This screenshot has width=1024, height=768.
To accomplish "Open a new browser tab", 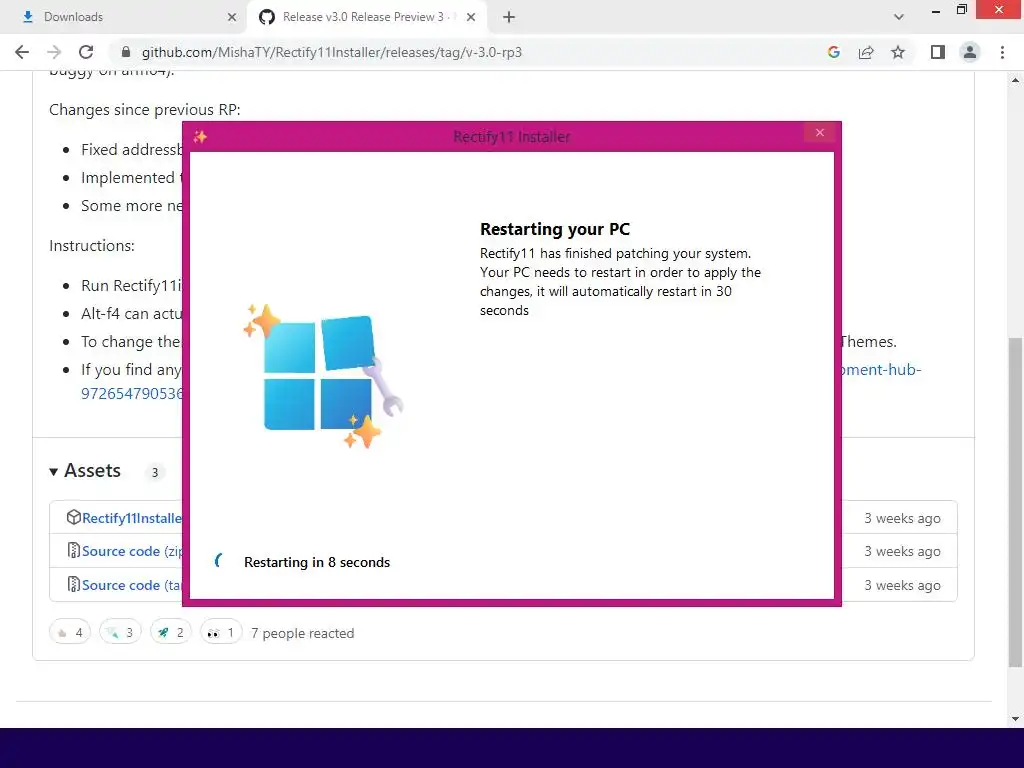I will [509, 17].
